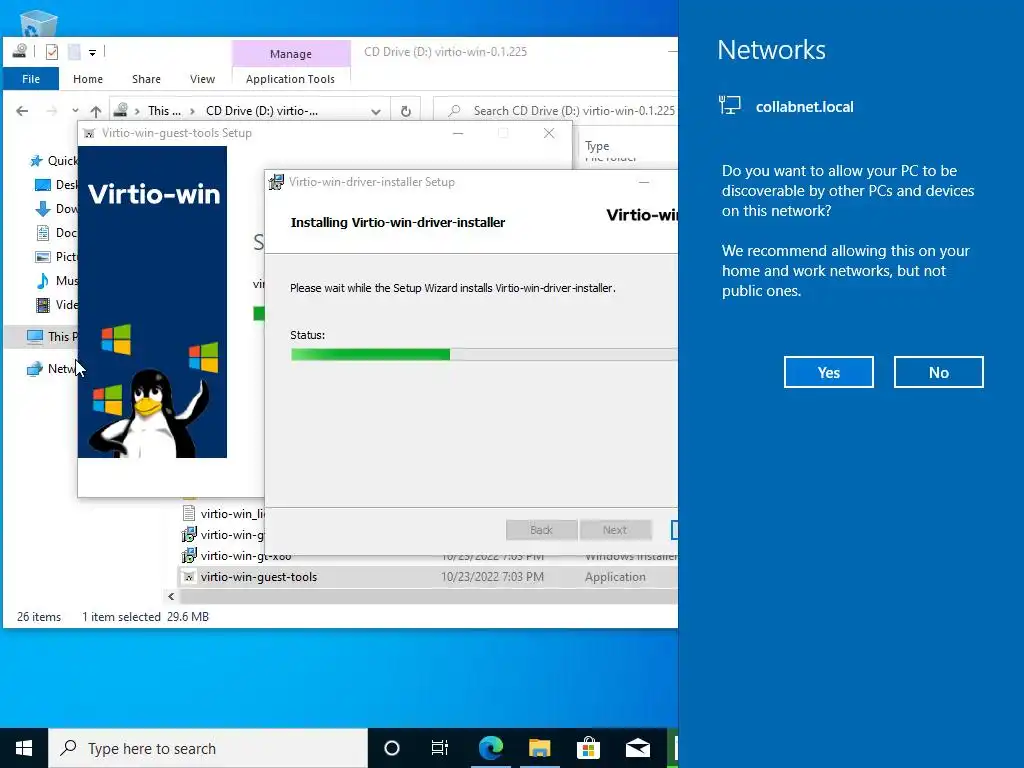Click the Virtio-win-guest-tools title bar icon
Image resolution: width=1024 pixels, height=768 pixels.
pyautogui.click(x=89, y=133)
